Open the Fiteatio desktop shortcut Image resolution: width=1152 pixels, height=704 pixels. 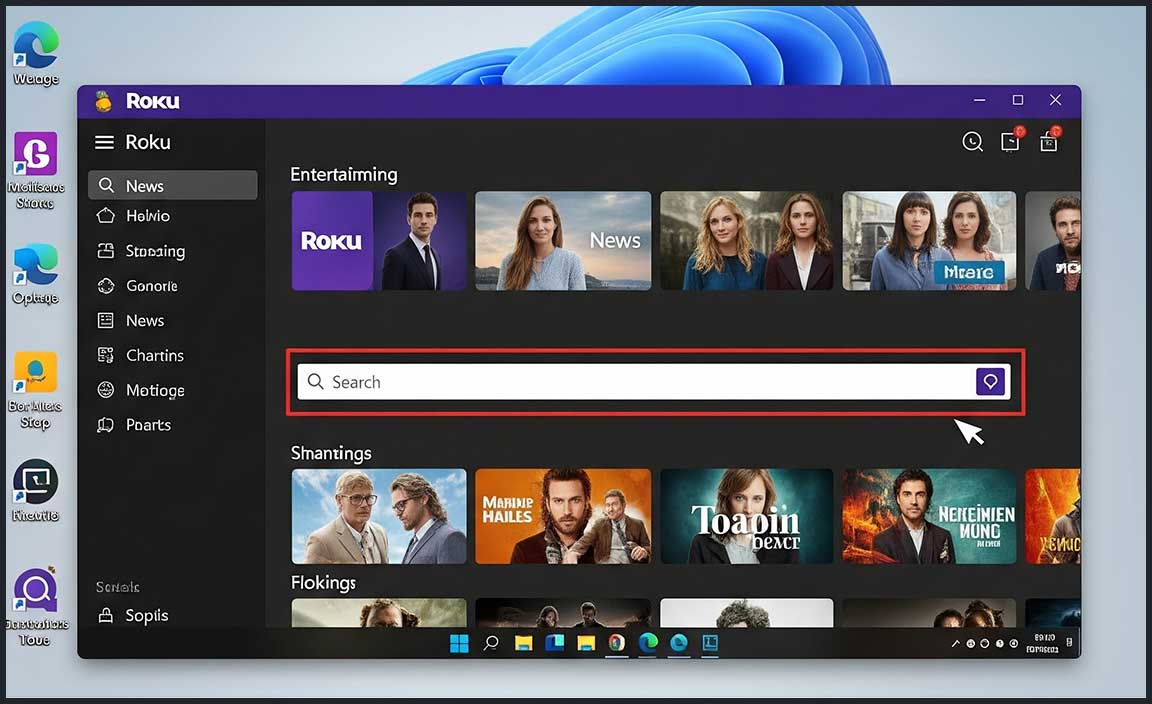[35, 491]
